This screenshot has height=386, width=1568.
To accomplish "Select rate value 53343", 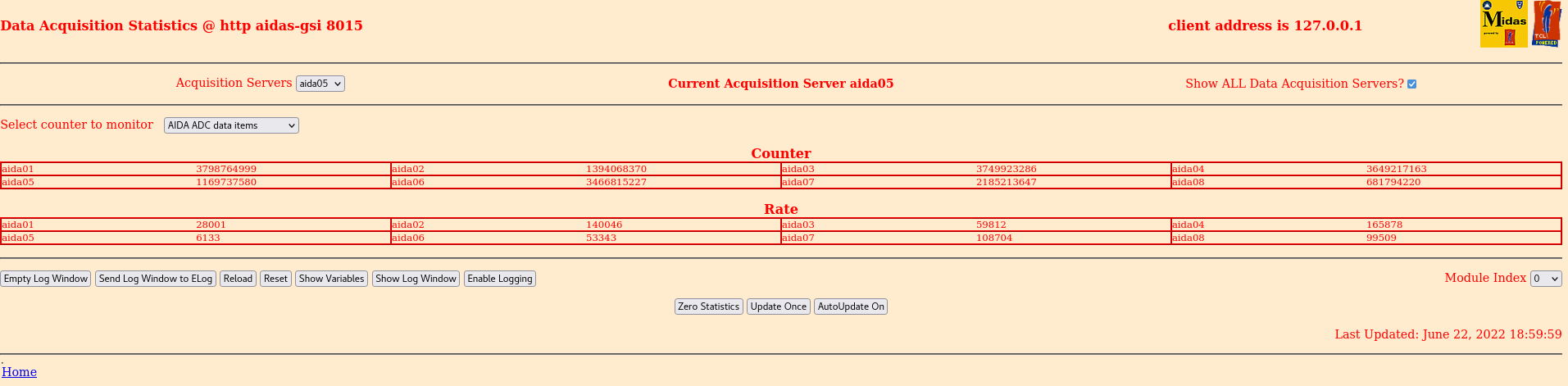I will [x=601, y=238].
